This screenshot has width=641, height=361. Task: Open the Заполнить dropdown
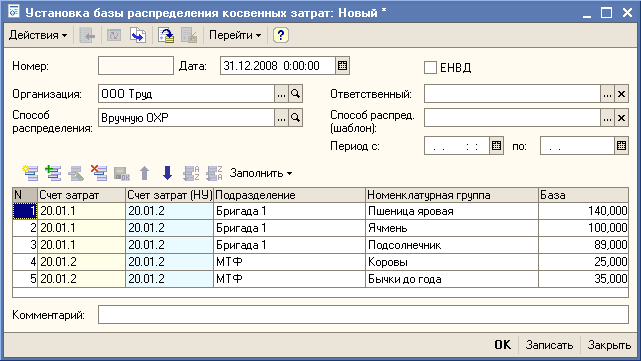coord(260,173)
